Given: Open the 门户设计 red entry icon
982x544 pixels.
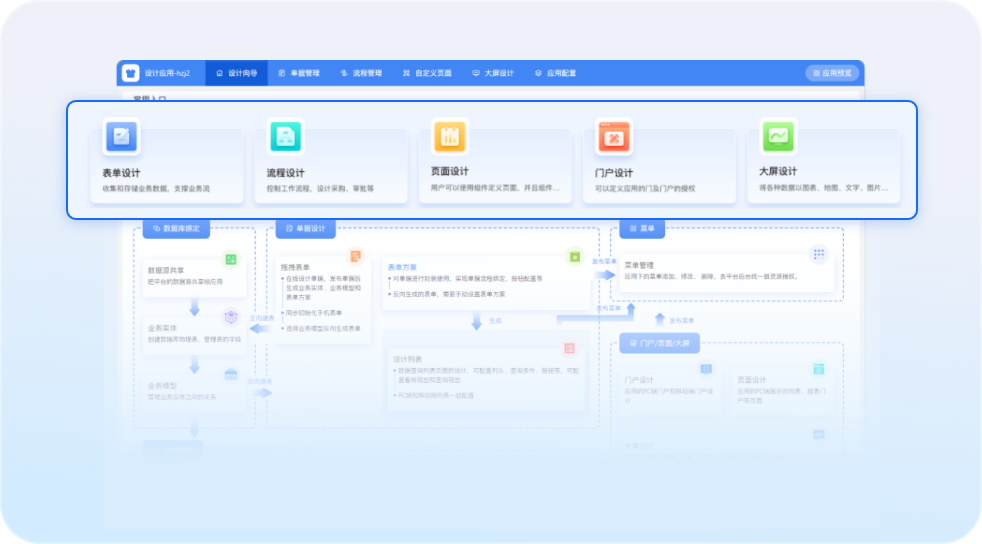Looking at the screenshot, I should tap(614, 136).
